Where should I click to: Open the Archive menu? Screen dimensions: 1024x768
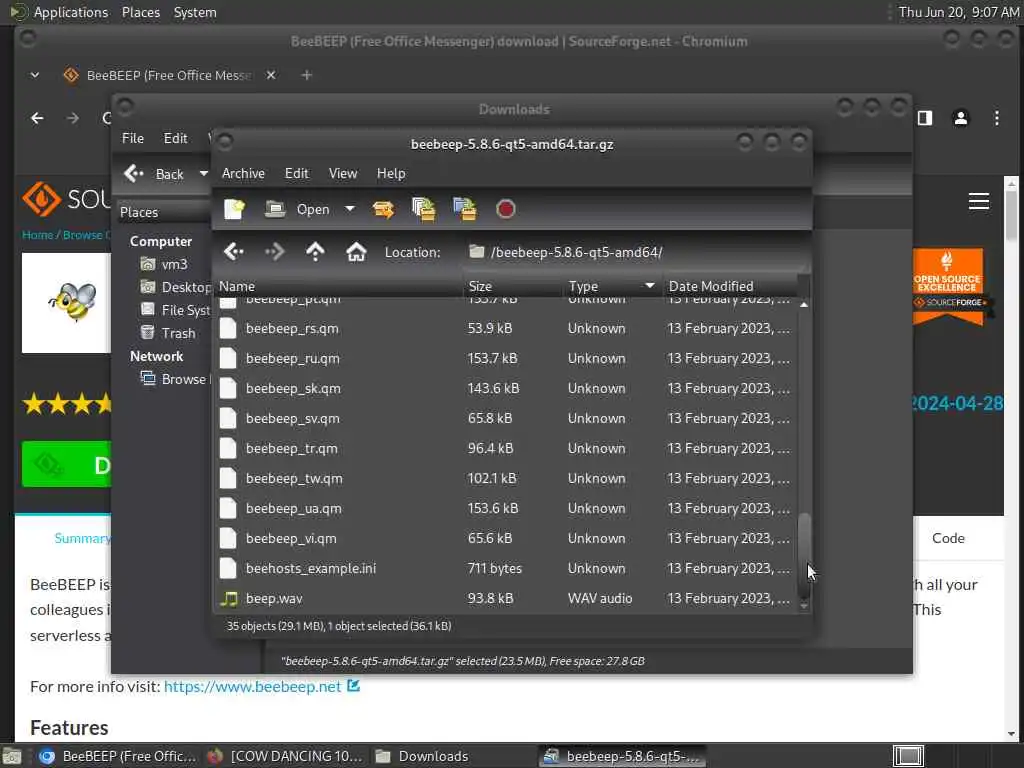tap(243, 173)
